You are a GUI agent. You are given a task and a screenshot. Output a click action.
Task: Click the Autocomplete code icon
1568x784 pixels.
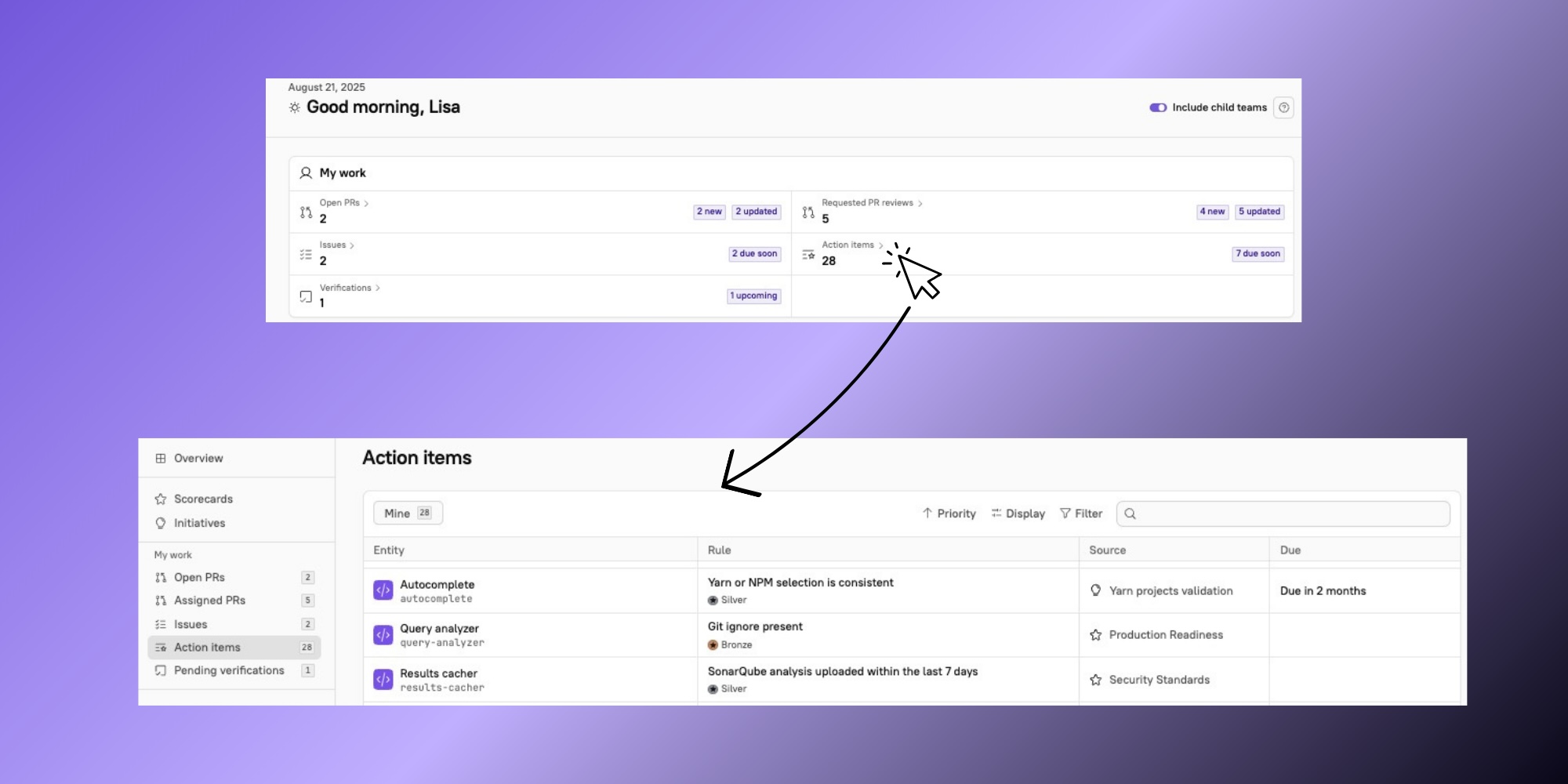(383, 590)
